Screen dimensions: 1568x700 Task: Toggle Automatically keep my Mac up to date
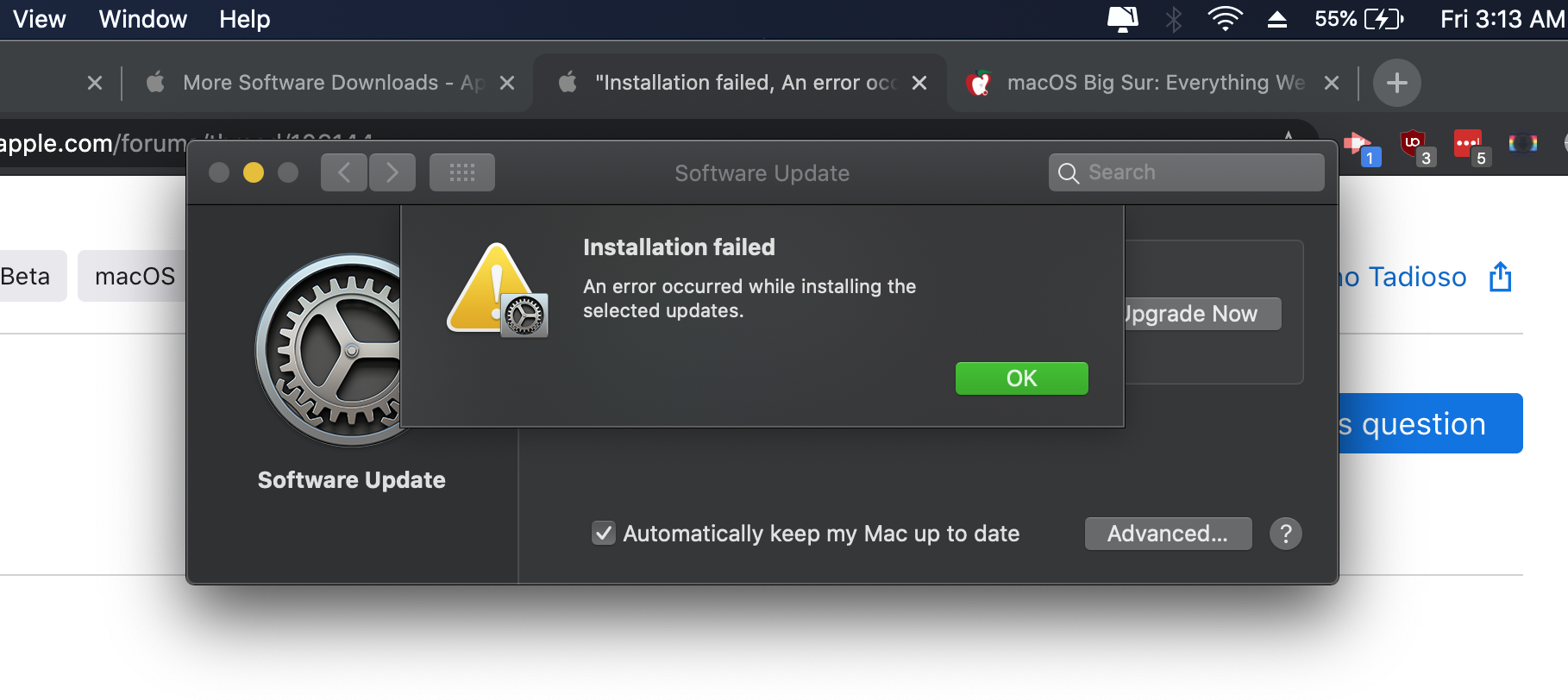(x=604, y=534)
